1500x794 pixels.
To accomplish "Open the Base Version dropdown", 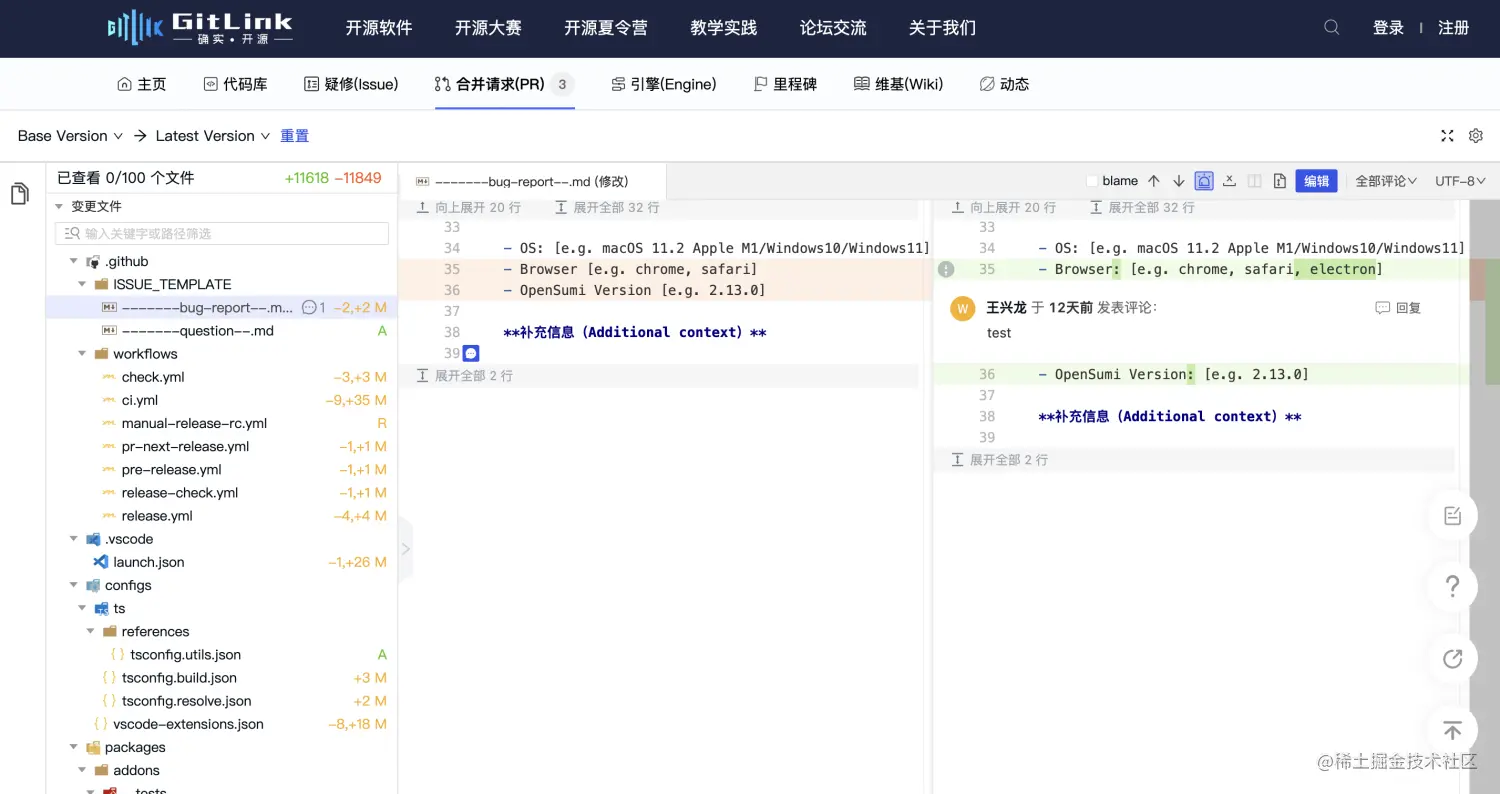I will (x=70, y=136).
